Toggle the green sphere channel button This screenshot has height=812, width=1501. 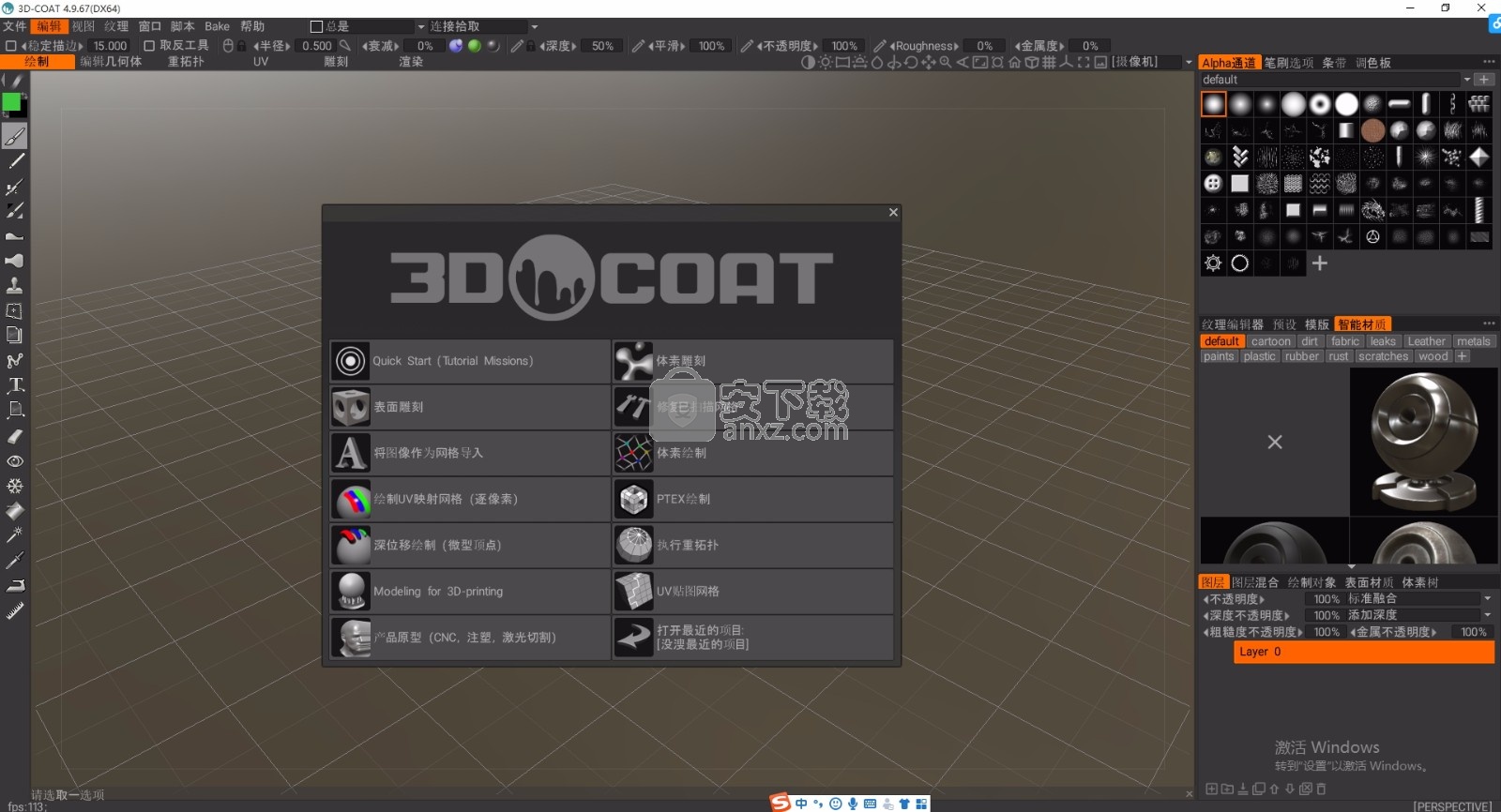click(474, 45)
